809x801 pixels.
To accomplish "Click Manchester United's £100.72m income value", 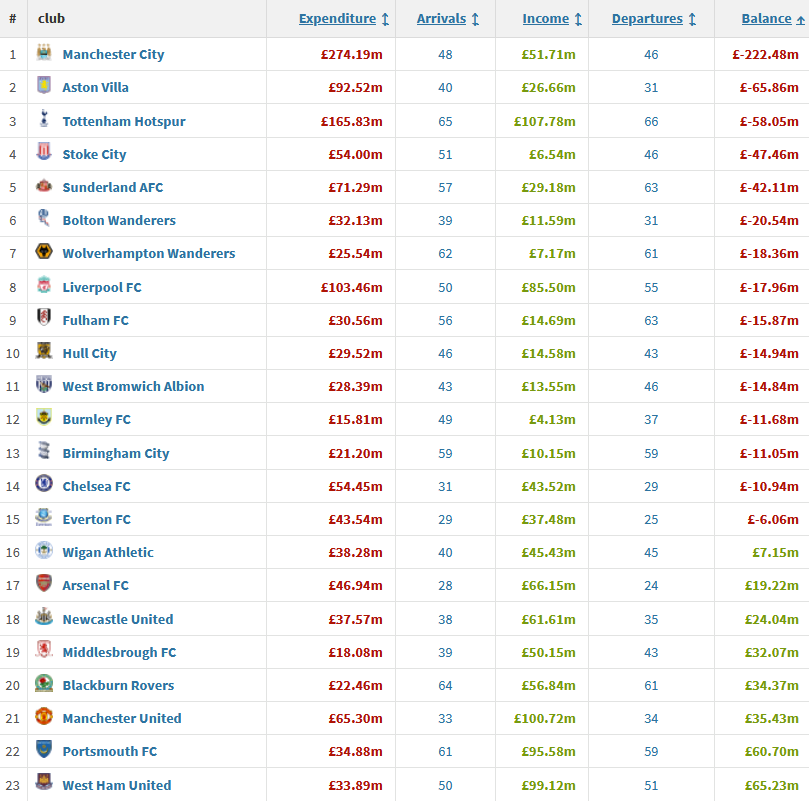I will 545,718.
